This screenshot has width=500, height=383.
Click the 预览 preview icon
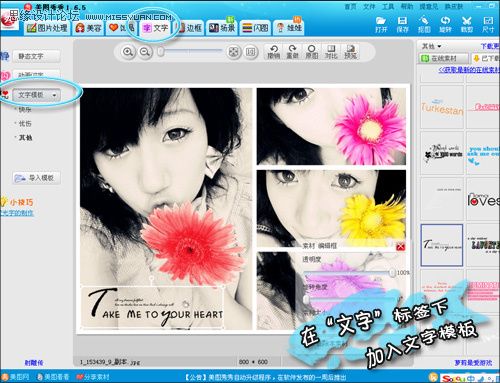click(350, 52)
